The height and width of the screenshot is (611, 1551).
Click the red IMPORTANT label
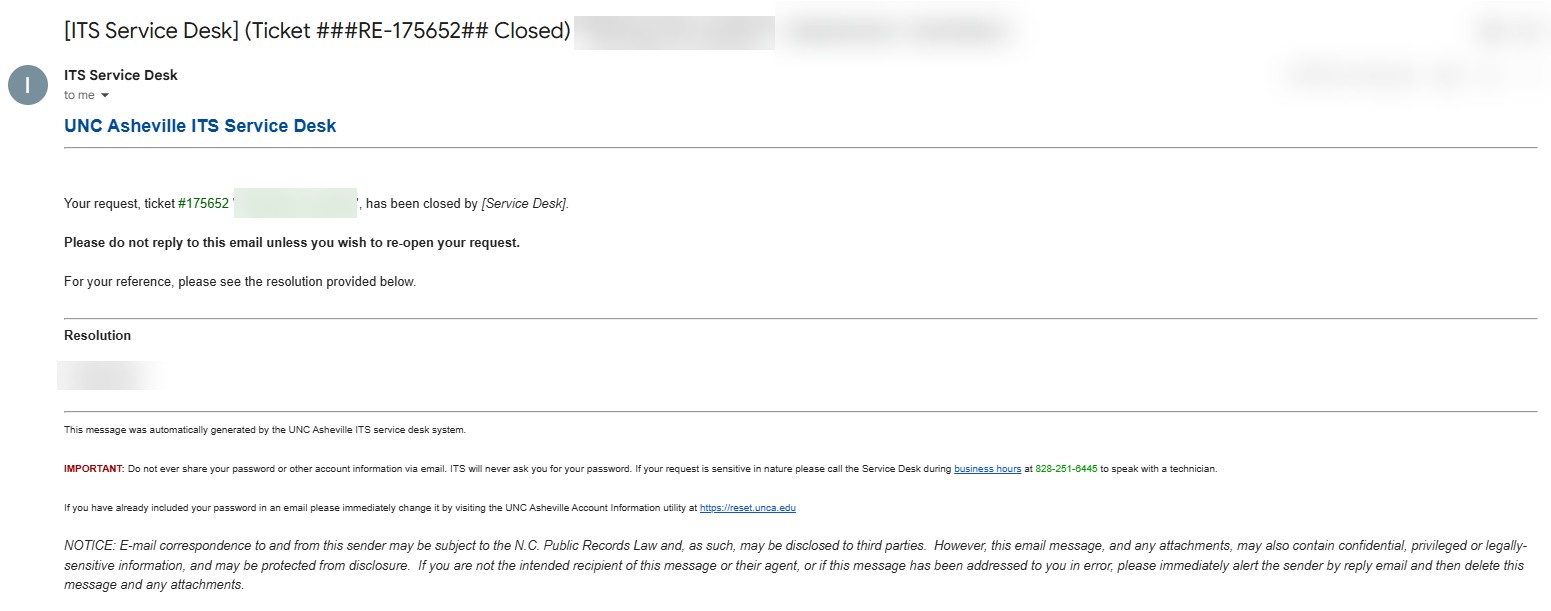click(x=94, y=469)
